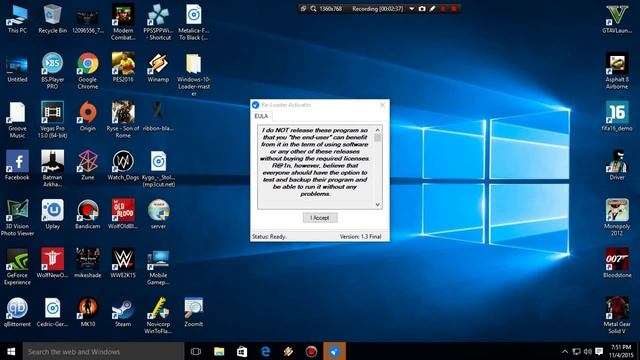Select the Driver desktop icon
The image size is (640, 360).
(x=617, y=165)
